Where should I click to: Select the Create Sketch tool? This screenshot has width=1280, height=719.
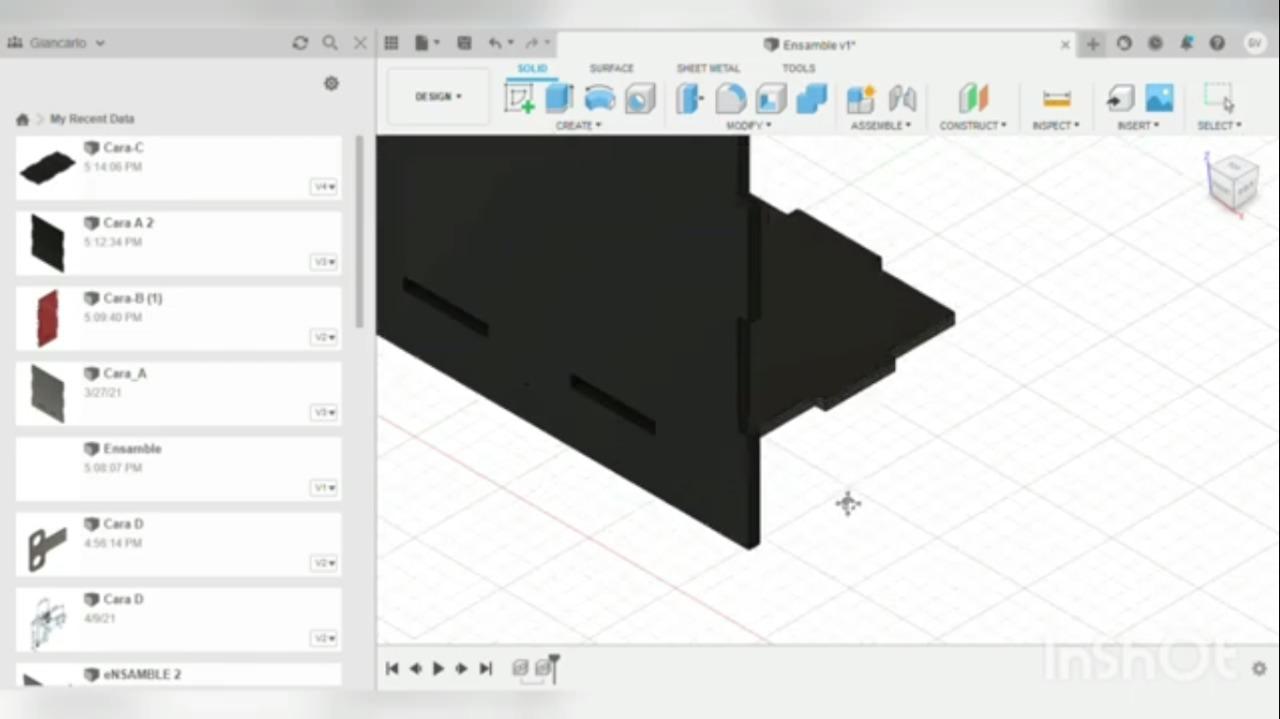(x=519, y=98)
